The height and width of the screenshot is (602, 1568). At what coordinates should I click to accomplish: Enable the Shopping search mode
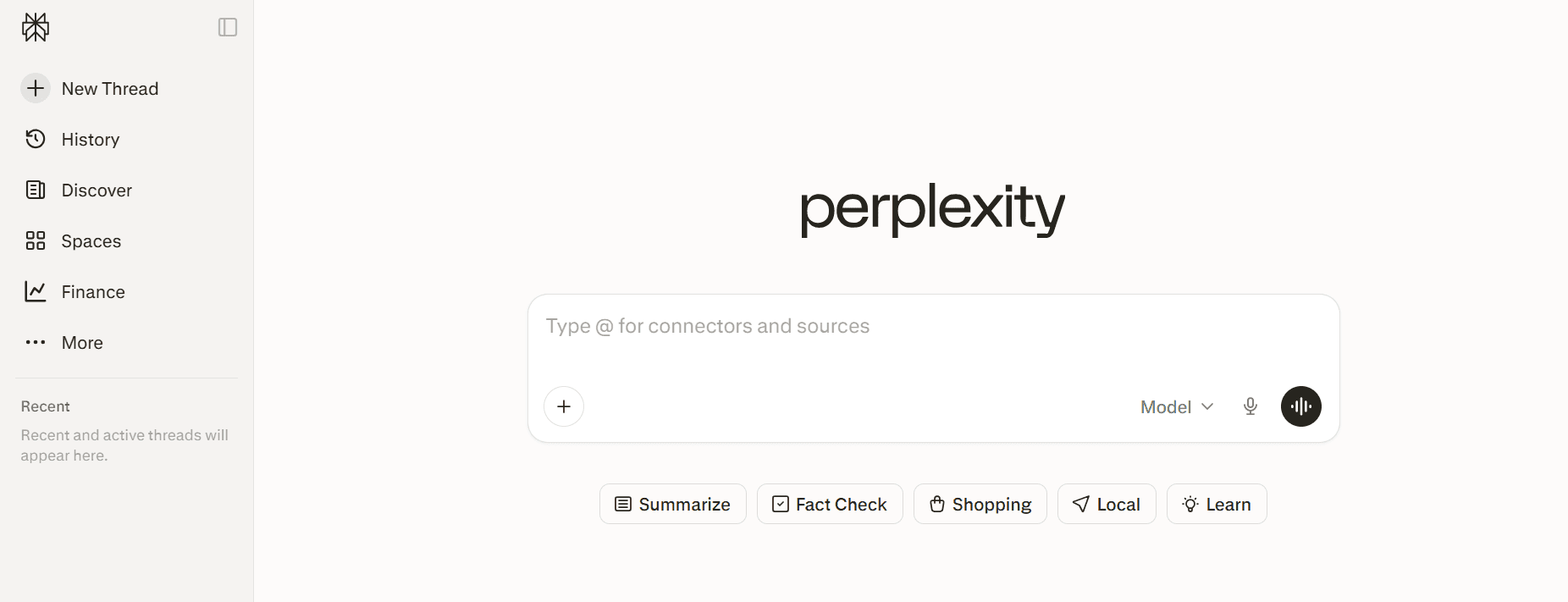(x=980, y=504)
